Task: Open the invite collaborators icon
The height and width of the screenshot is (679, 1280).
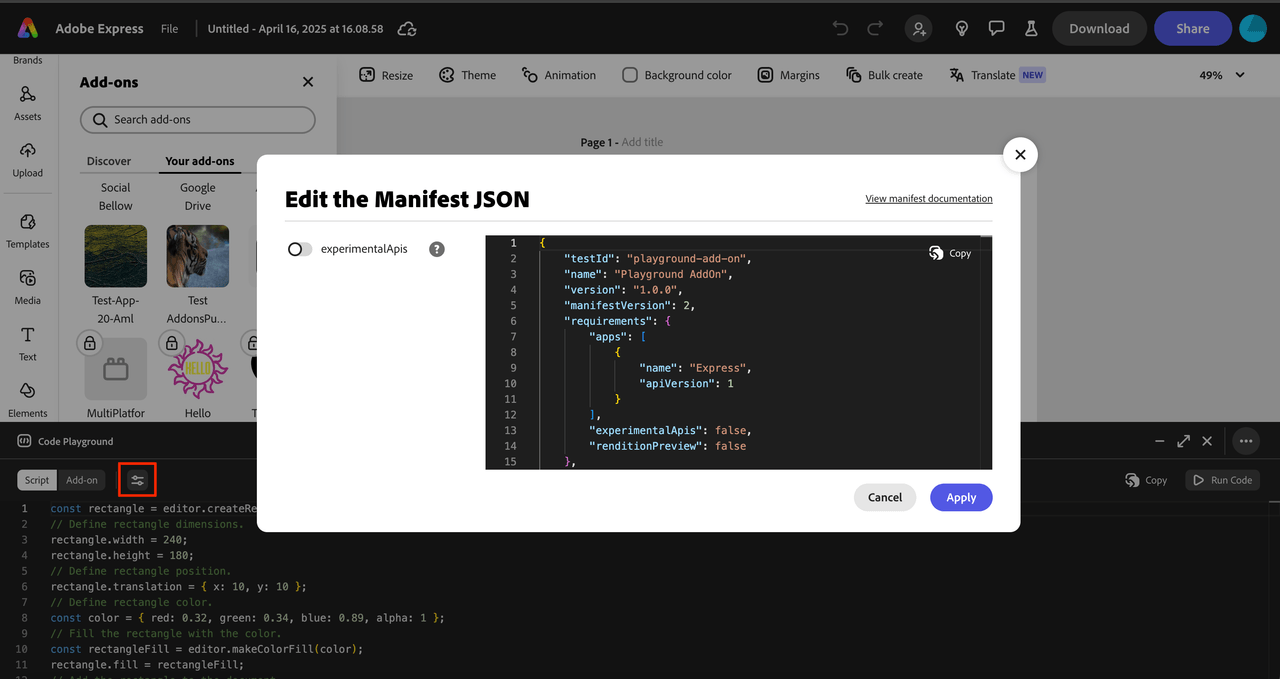Action: [x=918, y=28]
